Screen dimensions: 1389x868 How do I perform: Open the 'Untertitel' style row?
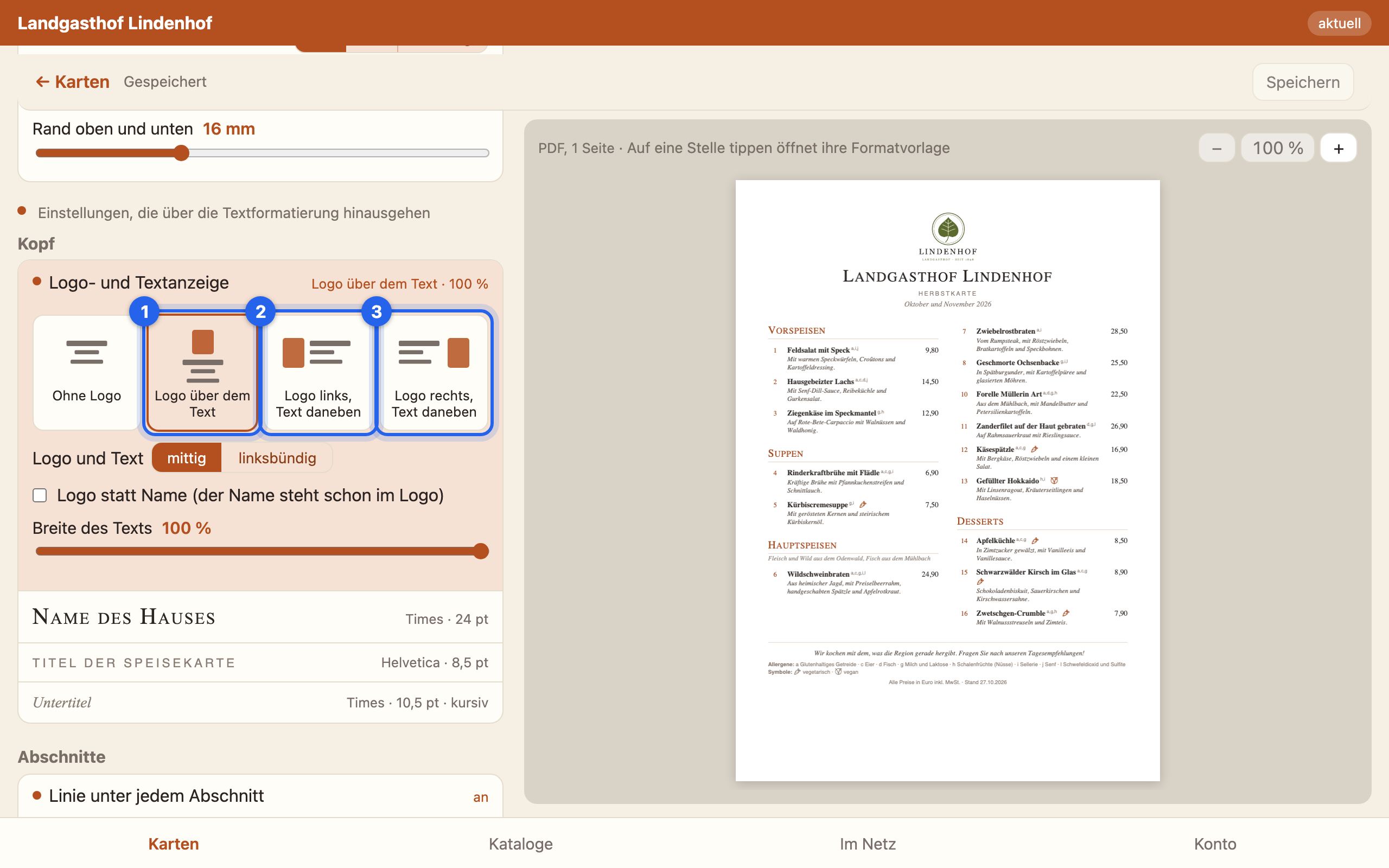click(x=260, y=703)
